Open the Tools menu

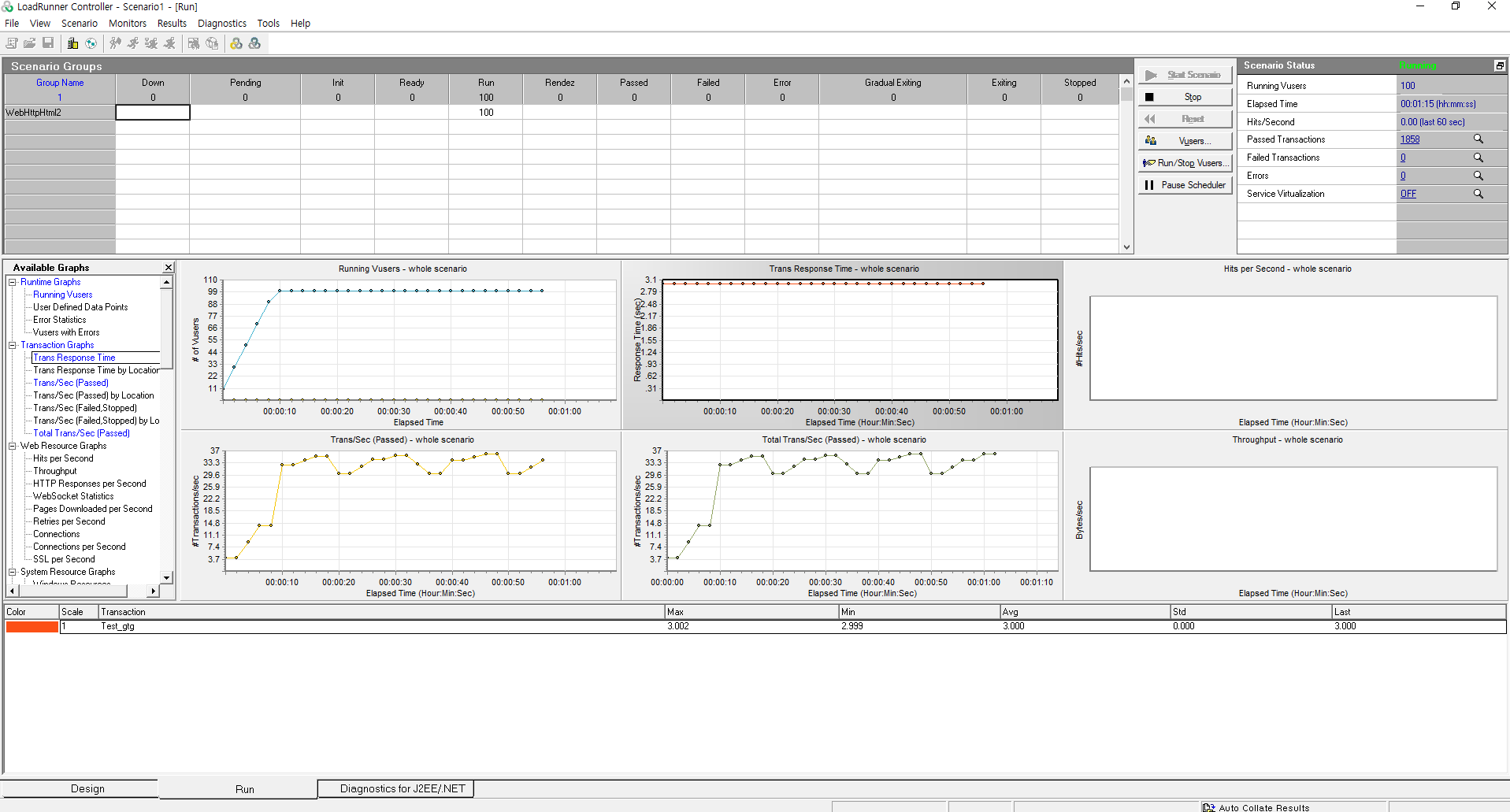[x=269, y=23]
